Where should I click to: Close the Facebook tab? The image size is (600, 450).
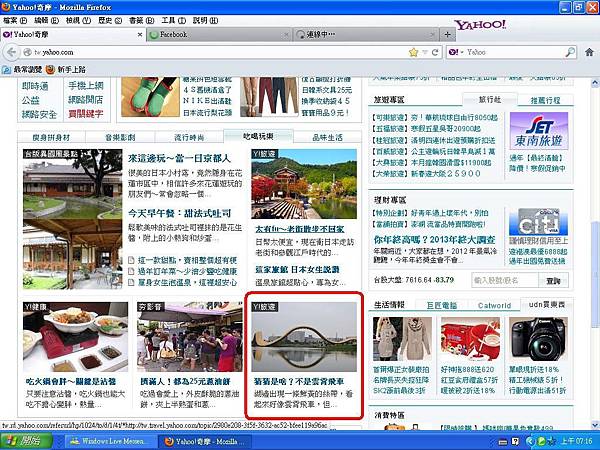(286, 35)
